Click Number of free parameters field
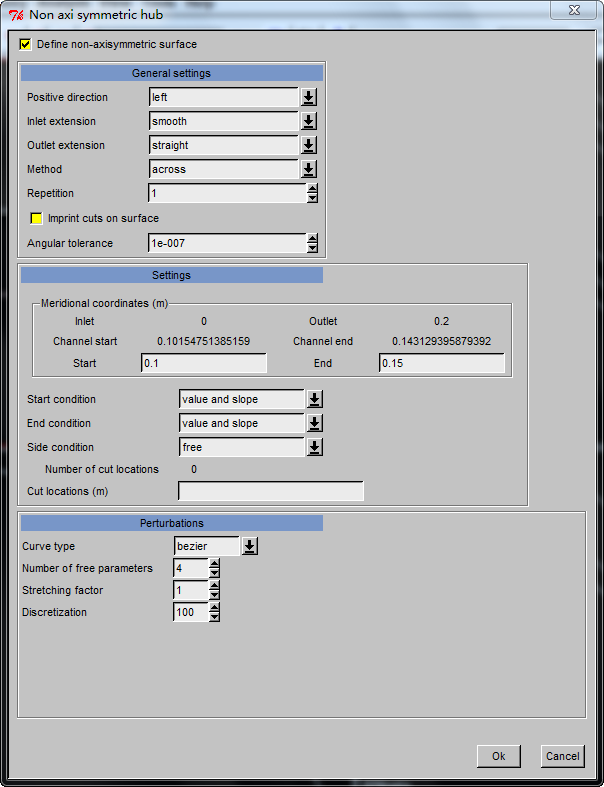604x787 pixels. (x=191, y=568)
